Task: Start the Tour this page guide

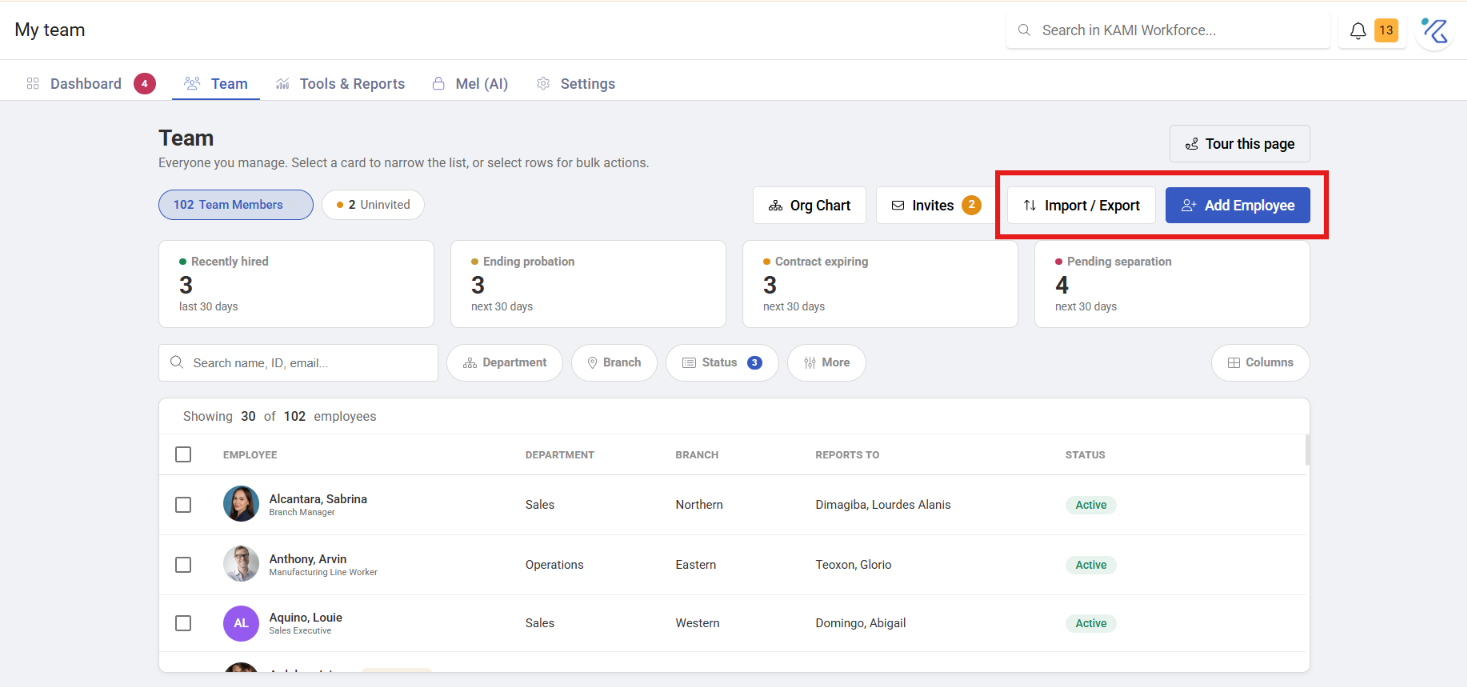Action: pyautogui.click(x=1240, y=144)
